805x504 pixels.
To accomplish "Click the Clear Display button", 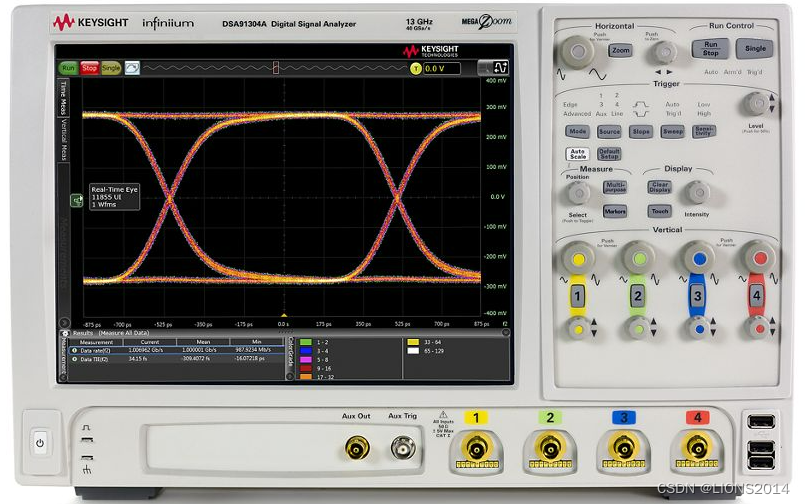I will pos(660,187).
